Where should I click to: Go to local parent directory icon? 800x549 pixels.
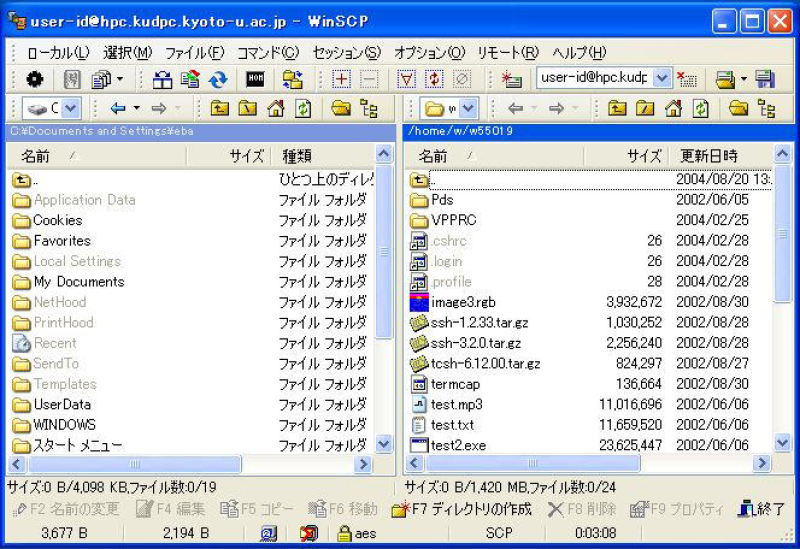220,108
